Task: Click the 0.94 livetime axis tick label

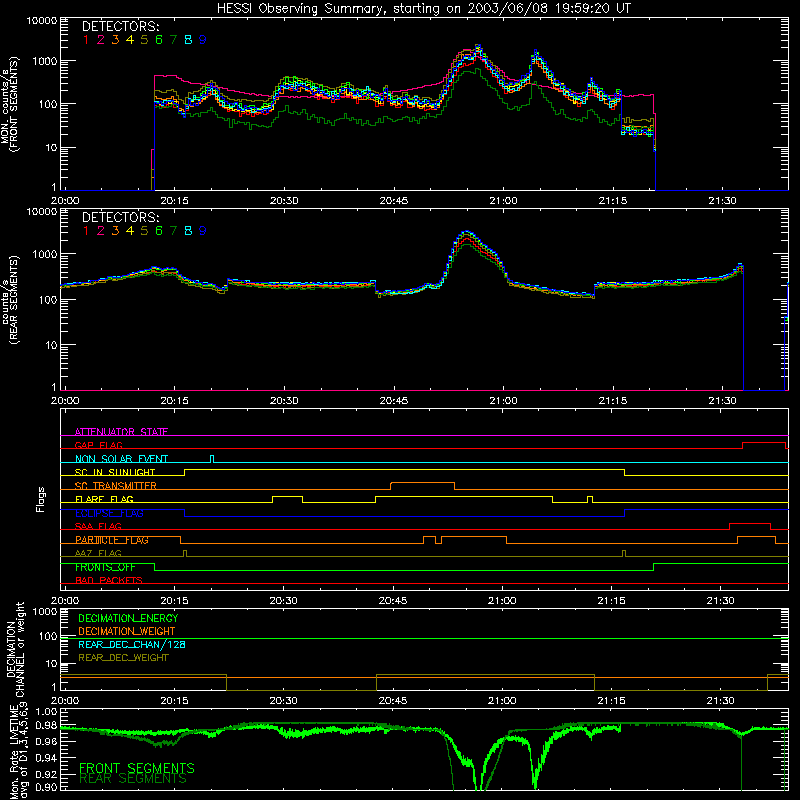Action: [47, 758]
